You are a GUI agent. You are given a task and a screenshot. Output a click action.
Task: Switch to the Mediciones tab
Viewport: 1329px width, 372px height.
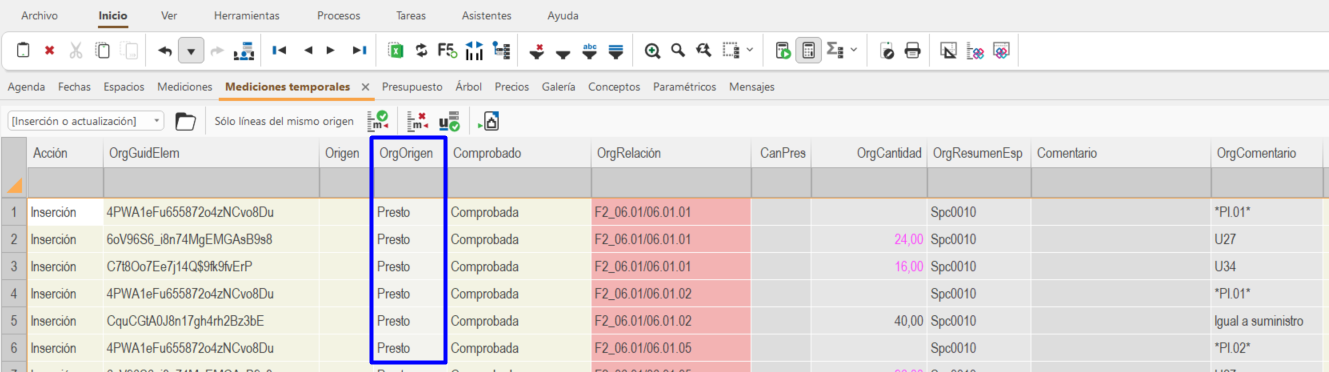(185, 87)
